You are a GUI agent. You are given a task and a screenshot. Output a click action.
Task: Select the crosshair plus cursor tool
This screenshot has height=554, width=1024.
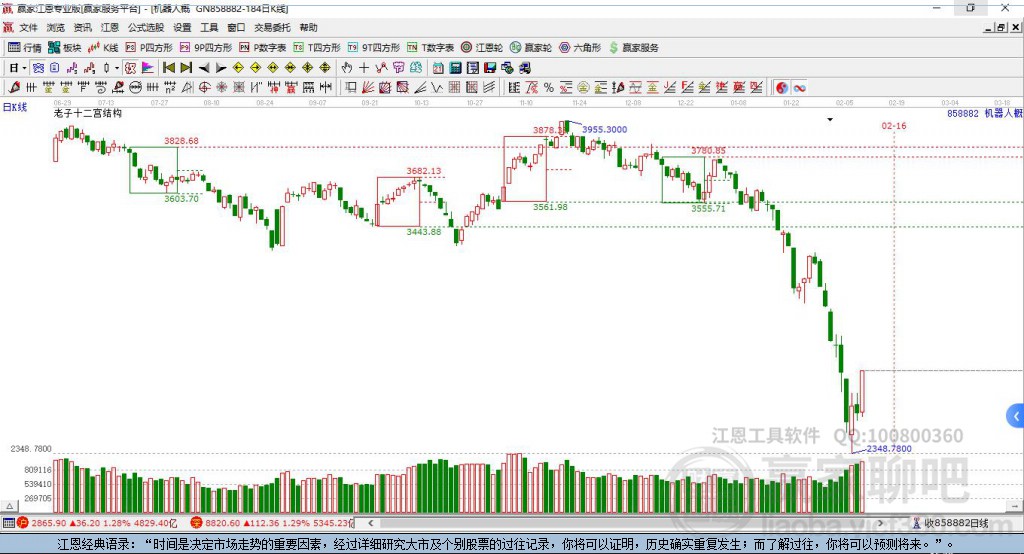point(364,68)
